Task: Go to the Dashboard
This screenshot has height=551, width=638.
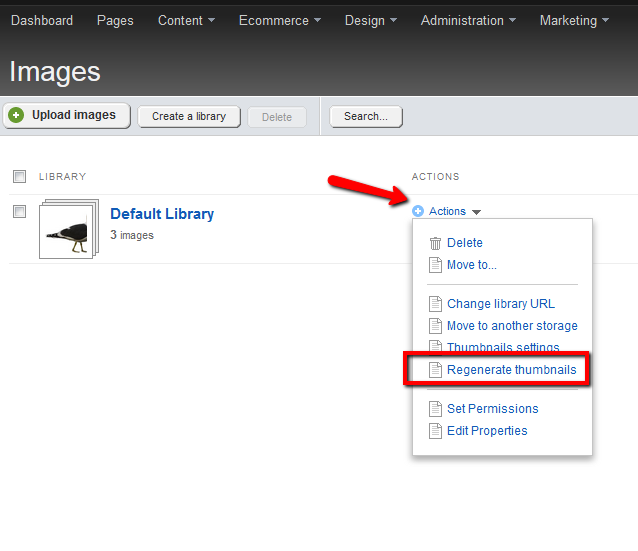Action: pyautogui.click(x=42, y=20)
